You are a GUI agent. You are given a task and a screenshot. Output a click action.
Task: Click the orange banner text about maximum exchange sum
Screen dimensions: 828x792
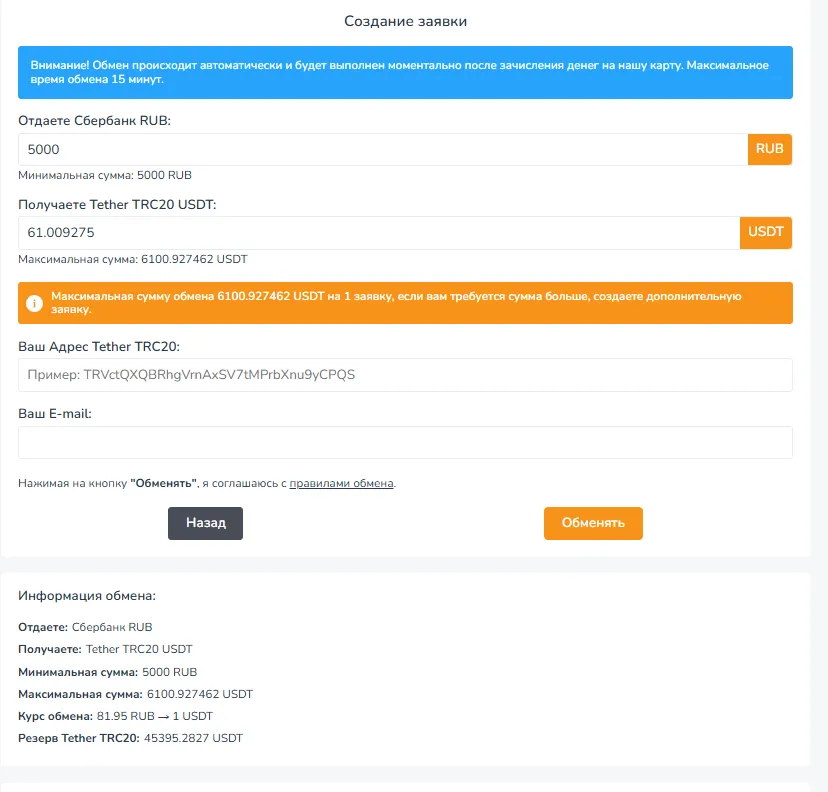click(396, 303)
